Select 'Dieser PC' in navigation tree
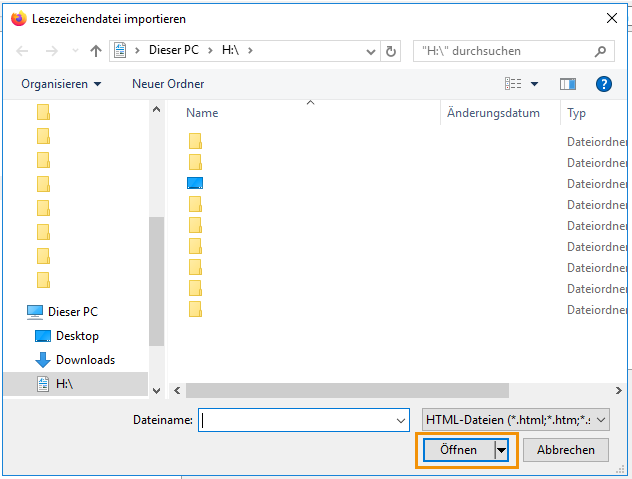632x479 pixels. (x=73, y=312)
